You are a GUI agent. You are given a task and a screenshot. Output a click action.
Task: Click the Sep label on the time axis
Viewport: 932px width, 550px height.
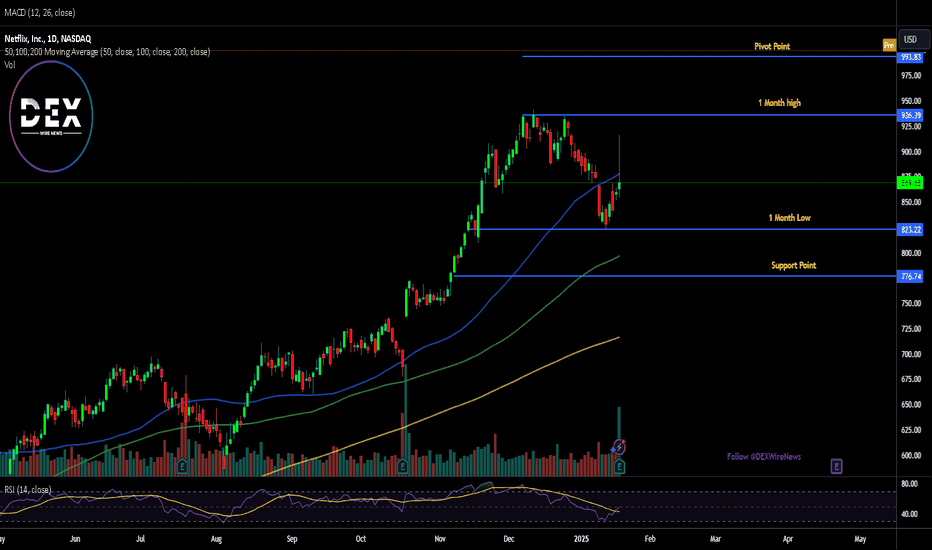tap(292, 539)
